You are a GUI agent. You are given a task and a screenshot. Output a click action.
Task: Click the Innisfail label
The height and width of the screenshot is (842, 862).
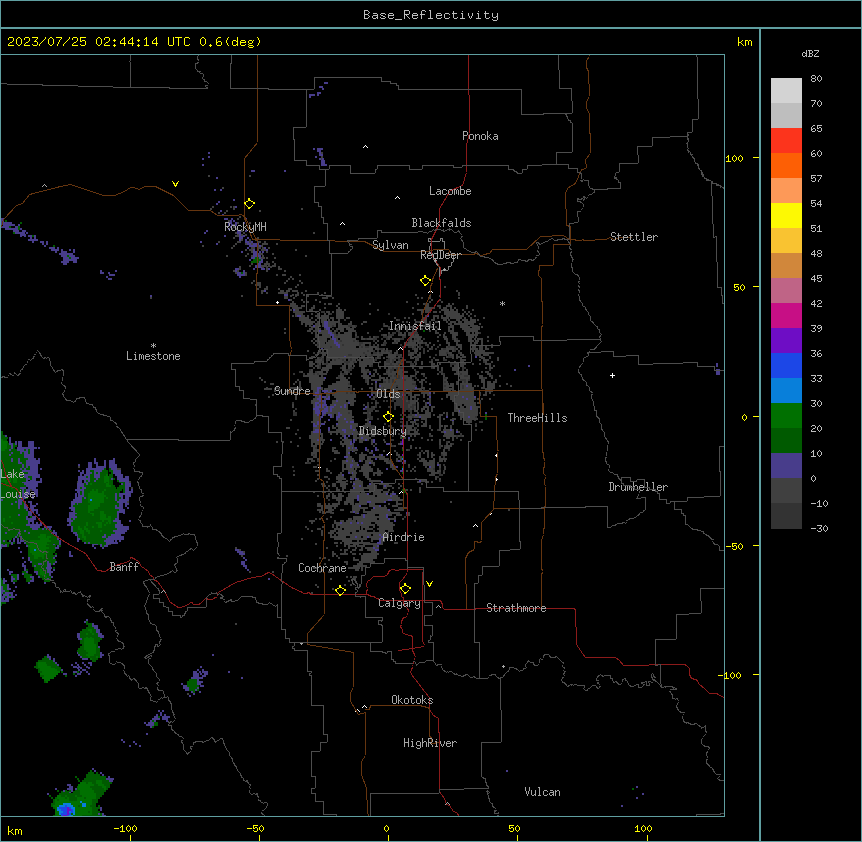415,326
